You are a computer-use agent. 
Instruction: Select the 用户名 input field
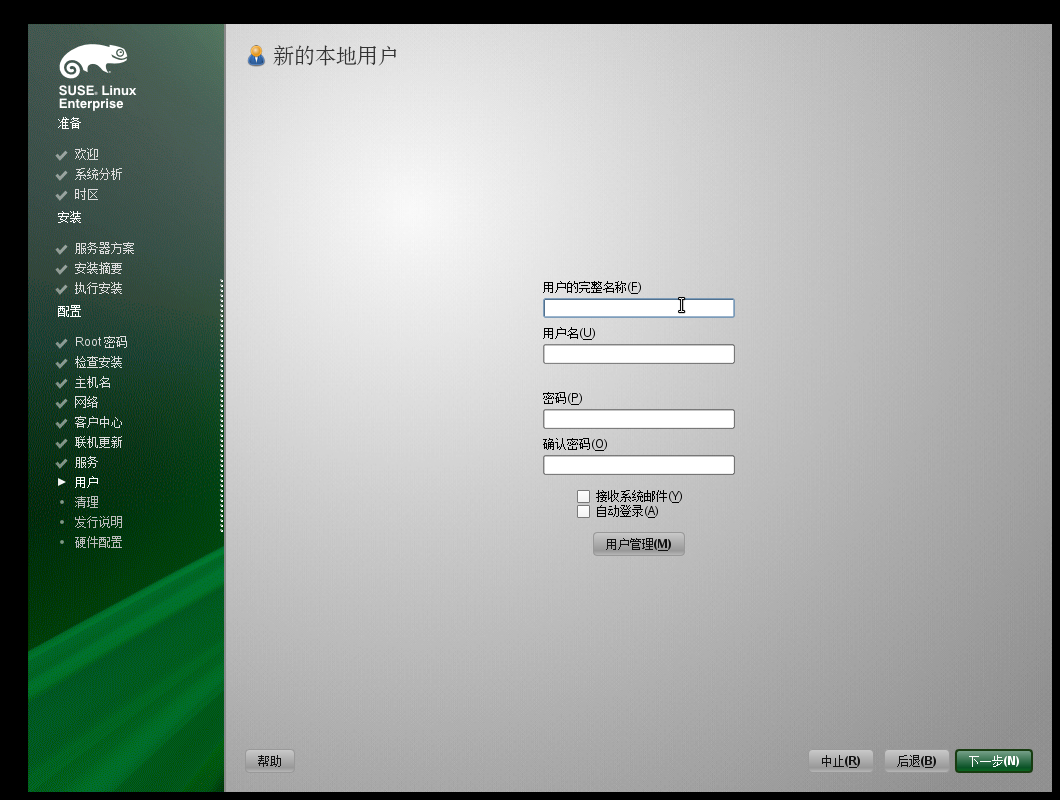click(x=638, y=353)
